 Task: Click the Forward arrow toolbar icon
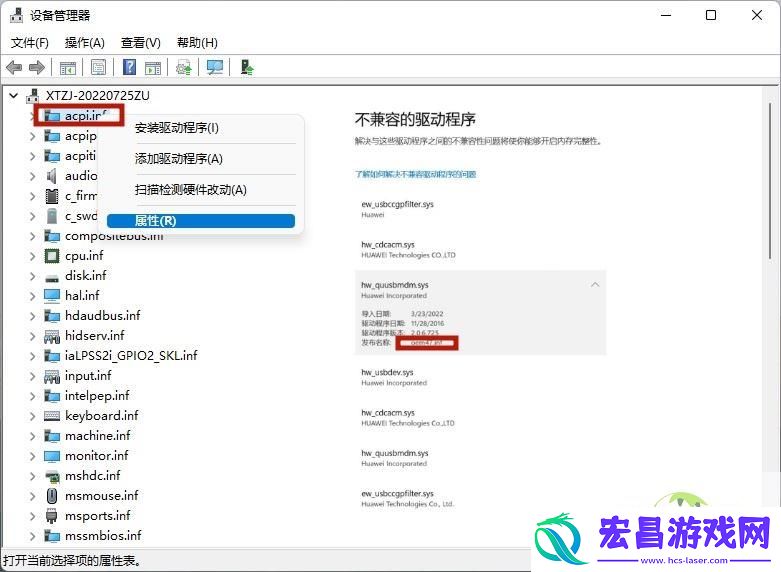click(x=37, y=67)
